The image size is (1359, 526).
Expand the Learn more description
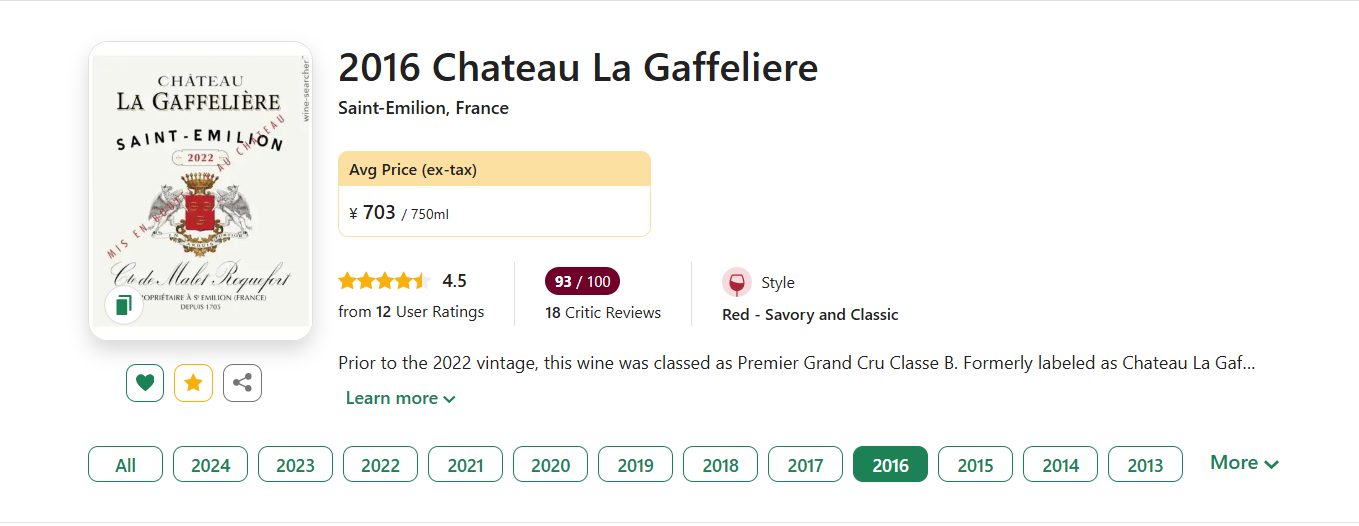pyautogui.click(x=400, y=398)
